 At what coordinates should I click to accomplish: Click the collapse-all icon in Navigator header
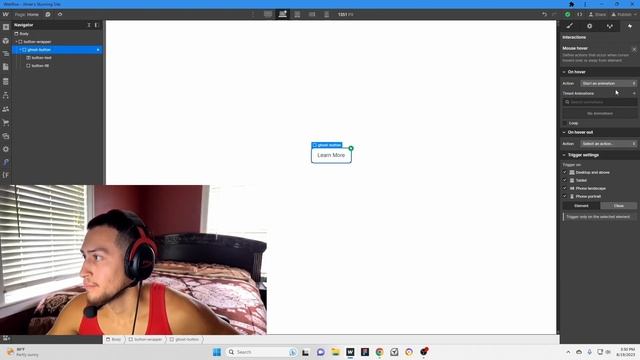pos(89,25)
